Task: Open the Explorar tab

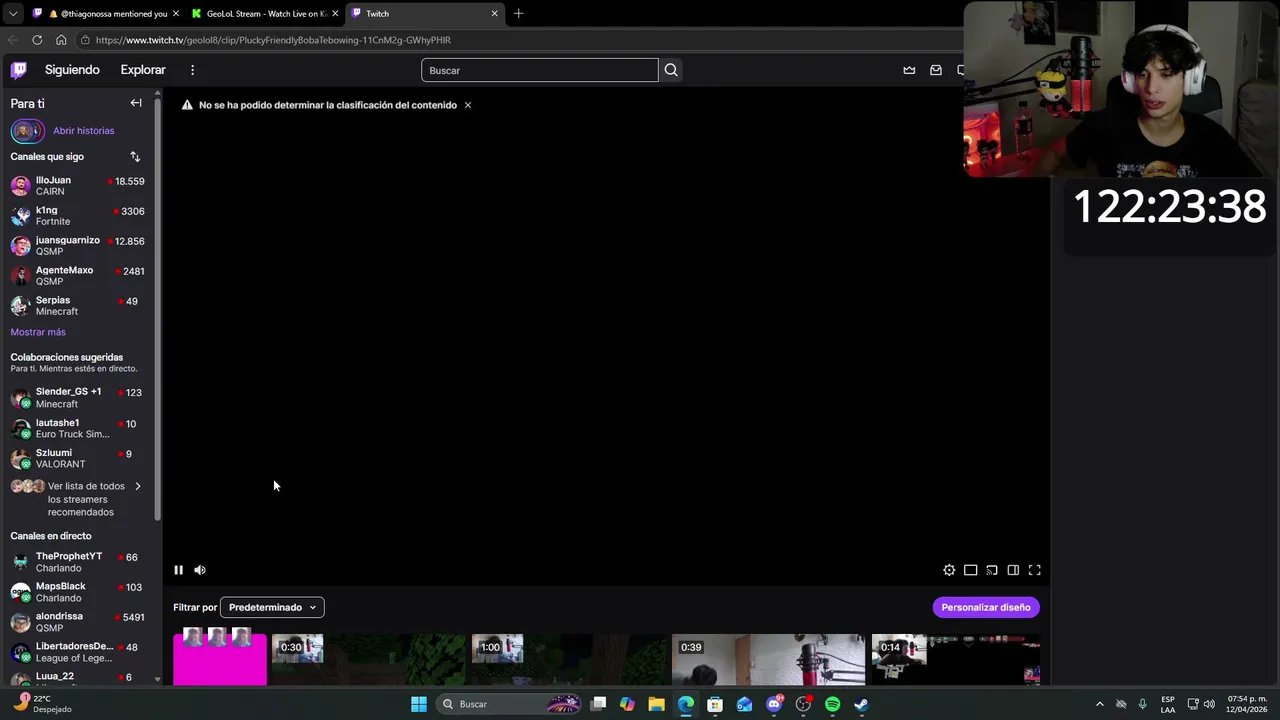Action: pyautogui.click(x=143, y=70)
